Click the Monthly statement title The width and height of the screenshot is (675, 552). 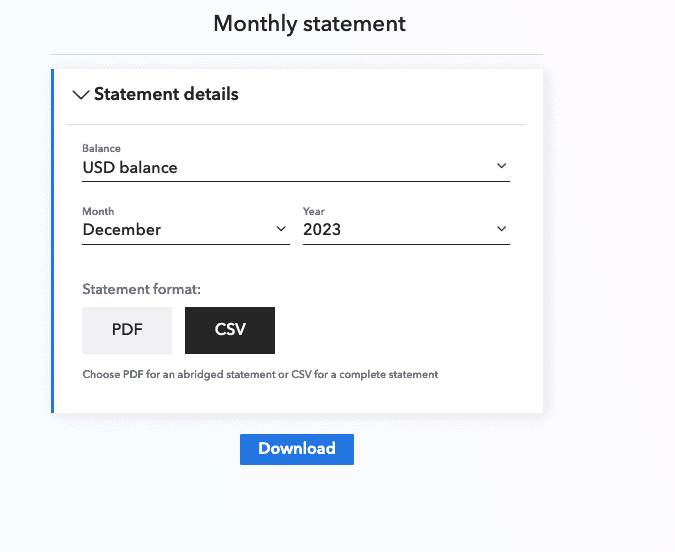(x=310, y=23)
